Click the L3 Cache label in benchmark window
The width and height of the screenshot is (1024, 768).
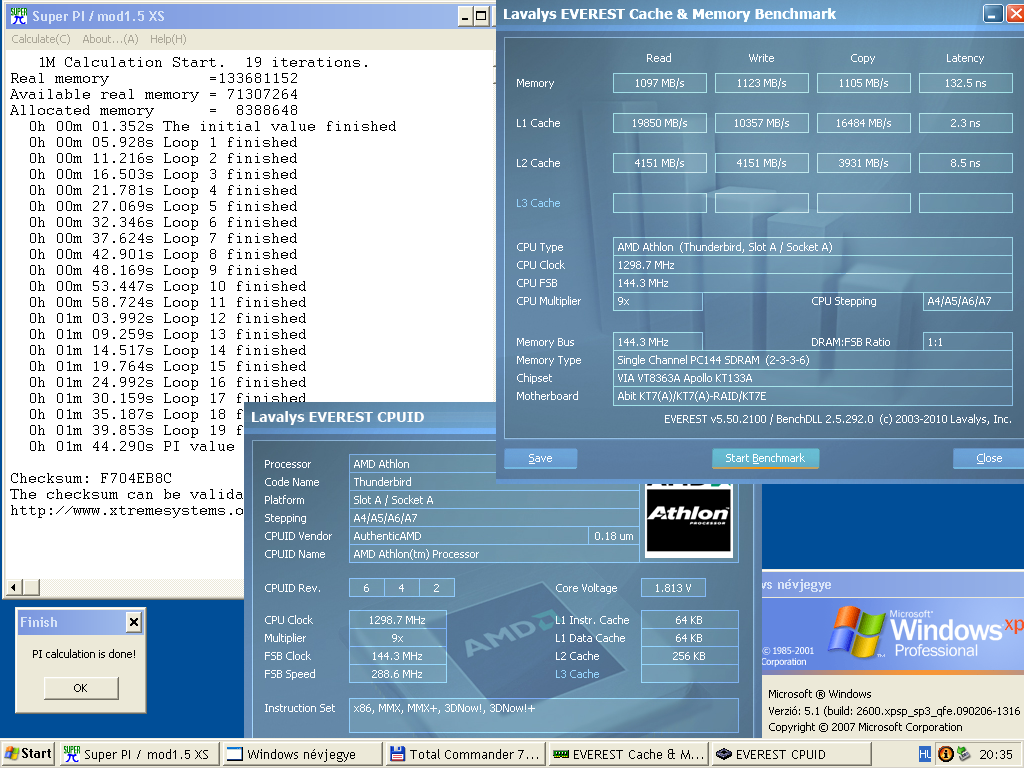point(538,203)
